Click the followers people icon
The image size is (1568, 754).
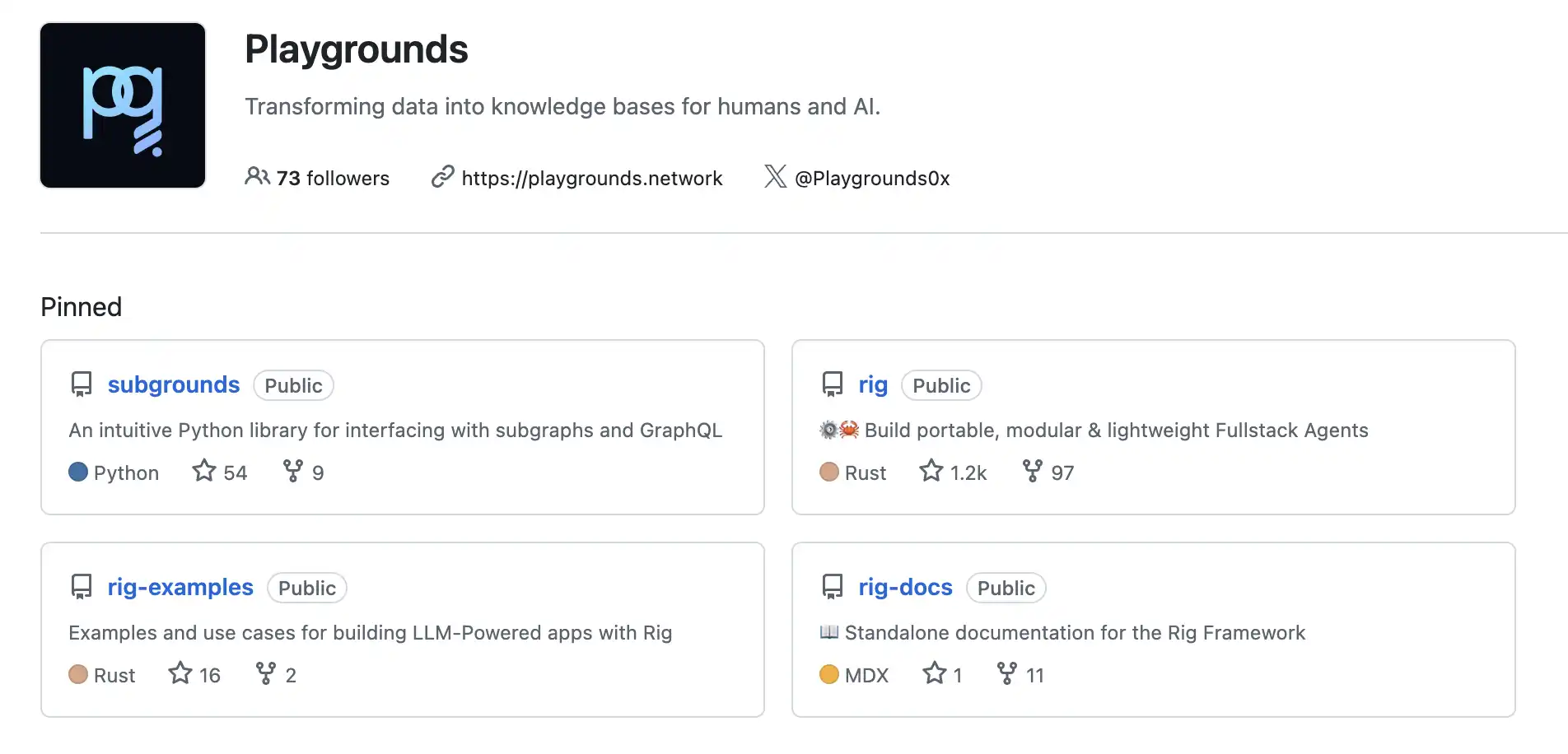click(x=257, y=176)
